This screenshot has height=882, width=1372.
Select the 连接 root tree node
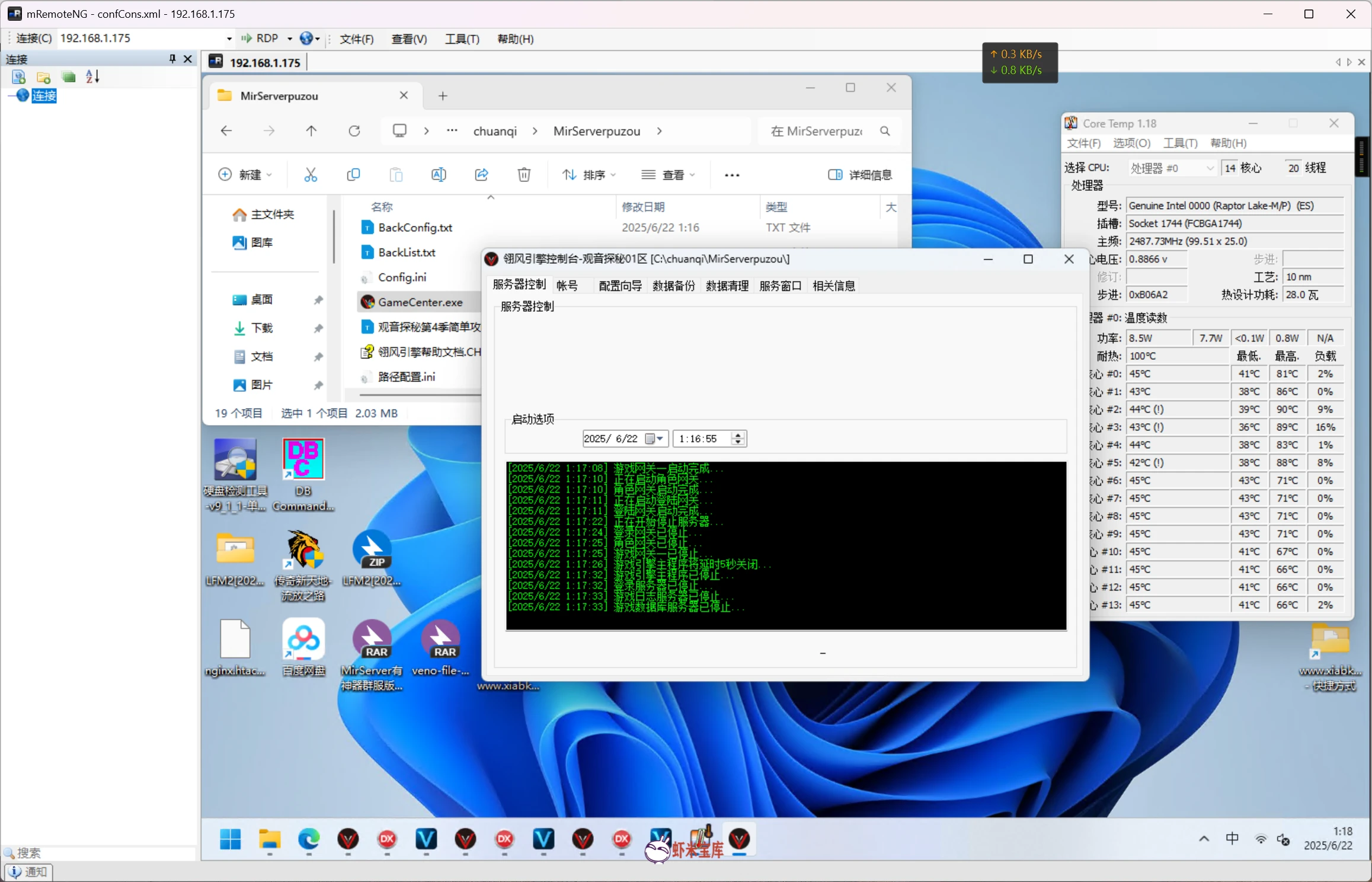[44, 95]
